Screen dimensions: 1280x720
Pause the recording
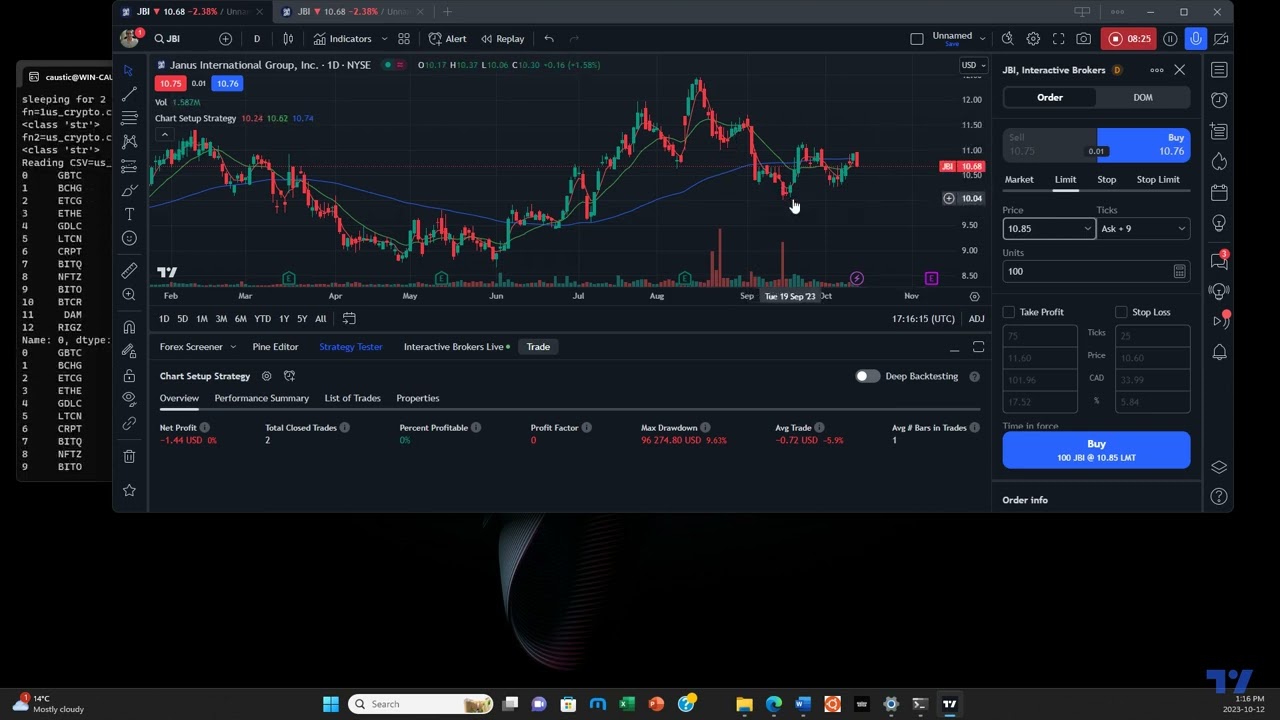click(1170, 39)
